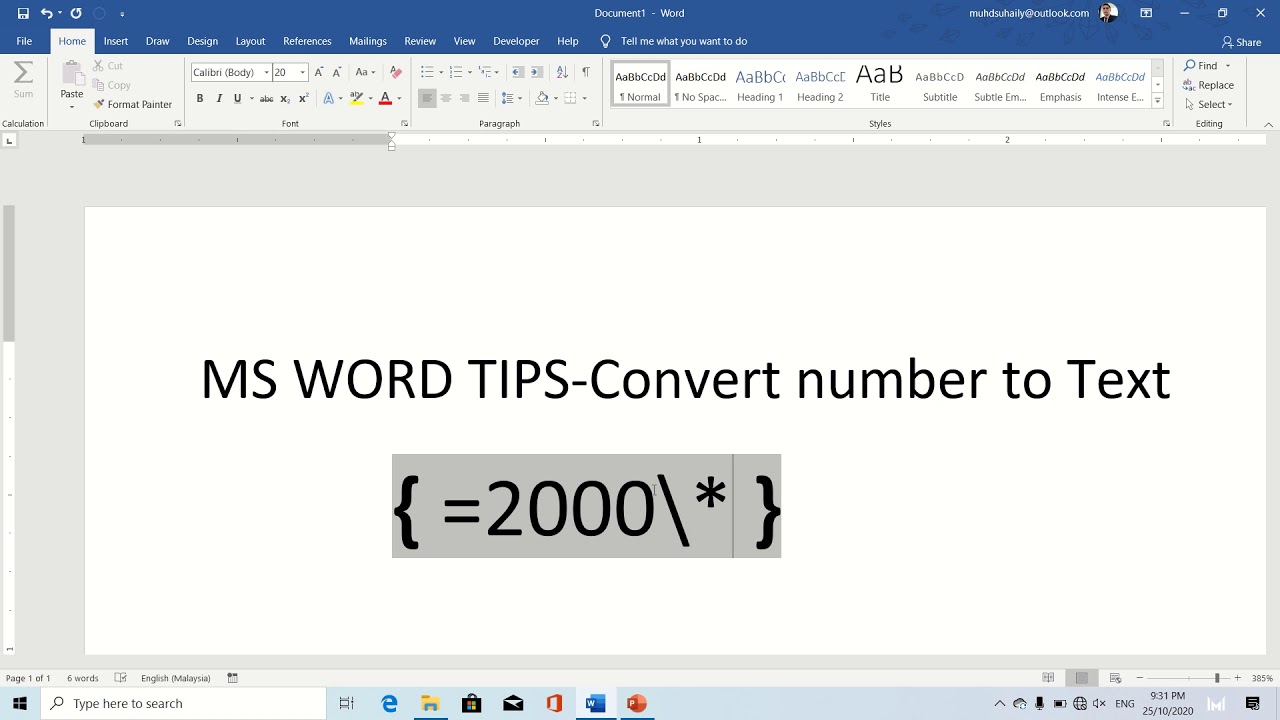1280x720 pixels.
Task: Apply the text highlight color
Action: pos(356,98)
